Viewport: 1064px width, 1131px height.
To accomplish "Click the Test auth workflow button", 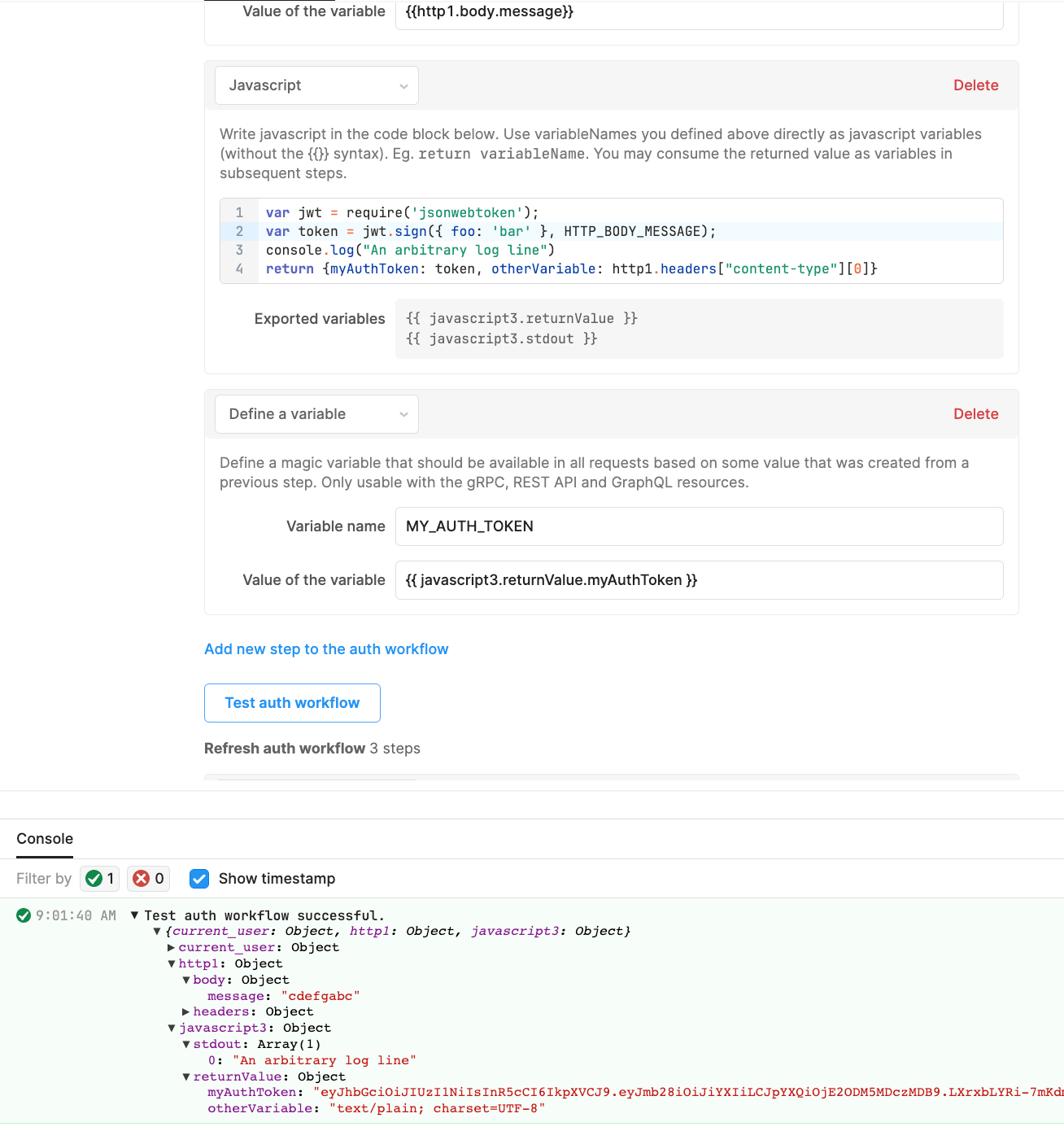I will coord(292,703).
